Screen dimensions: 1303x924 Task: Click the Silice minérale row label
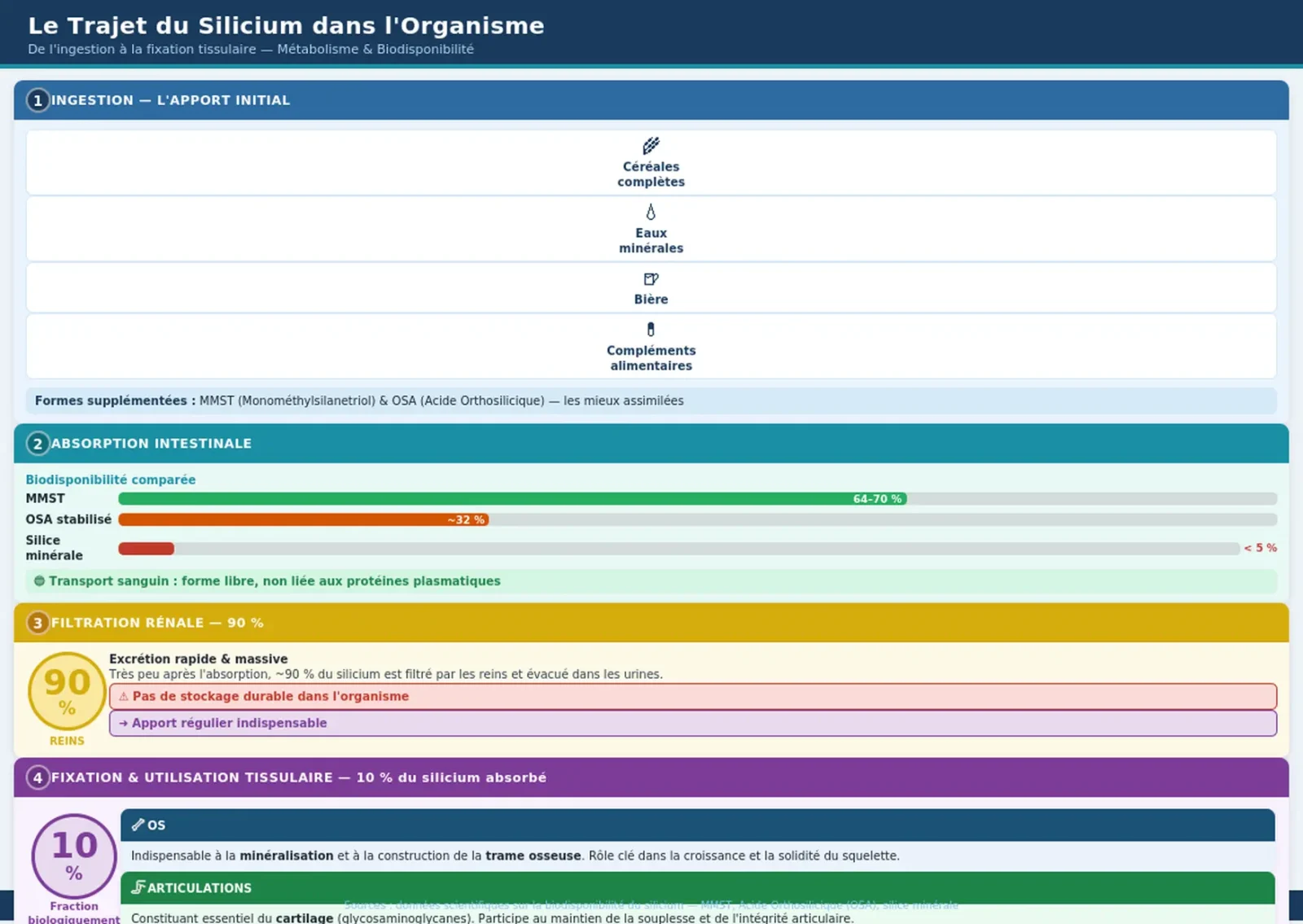click(54, 548)
